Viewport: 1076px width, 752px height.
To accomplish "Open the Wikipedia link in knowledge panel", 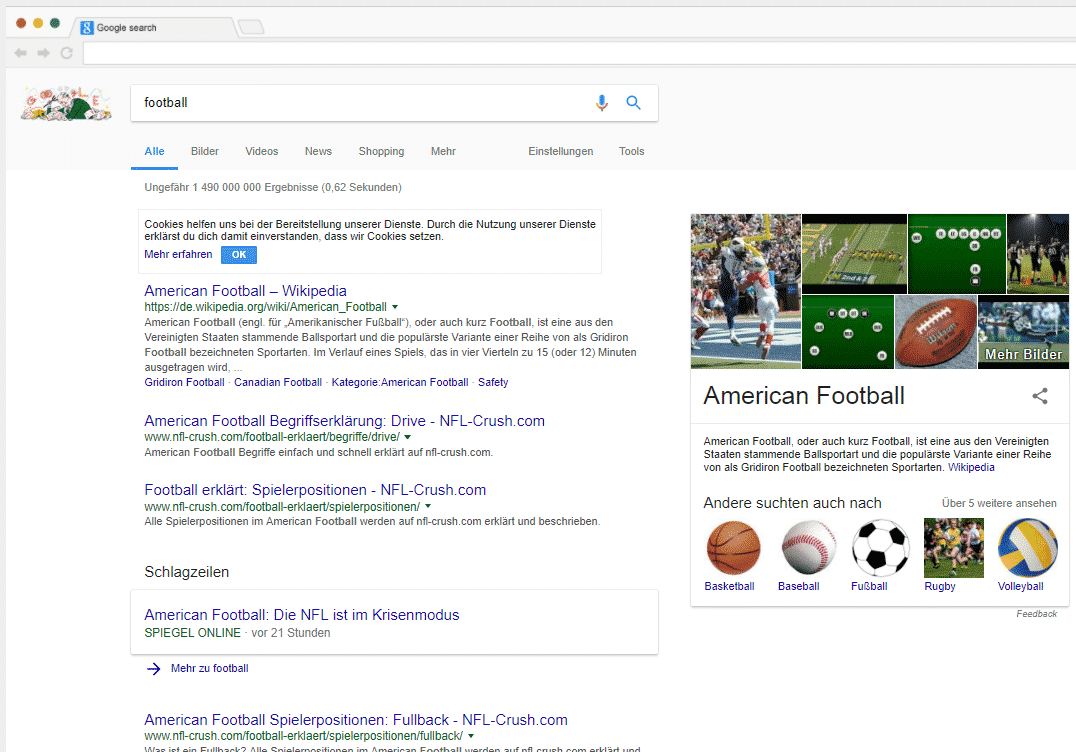I will (971, 467).
